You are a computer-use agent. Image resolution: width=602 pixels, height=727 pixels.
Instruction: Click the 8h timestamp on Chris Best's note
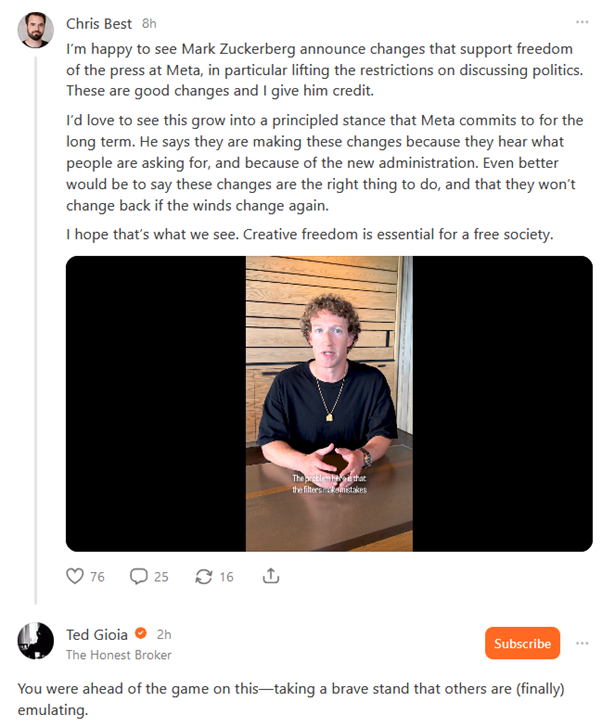tap(149, 23)
